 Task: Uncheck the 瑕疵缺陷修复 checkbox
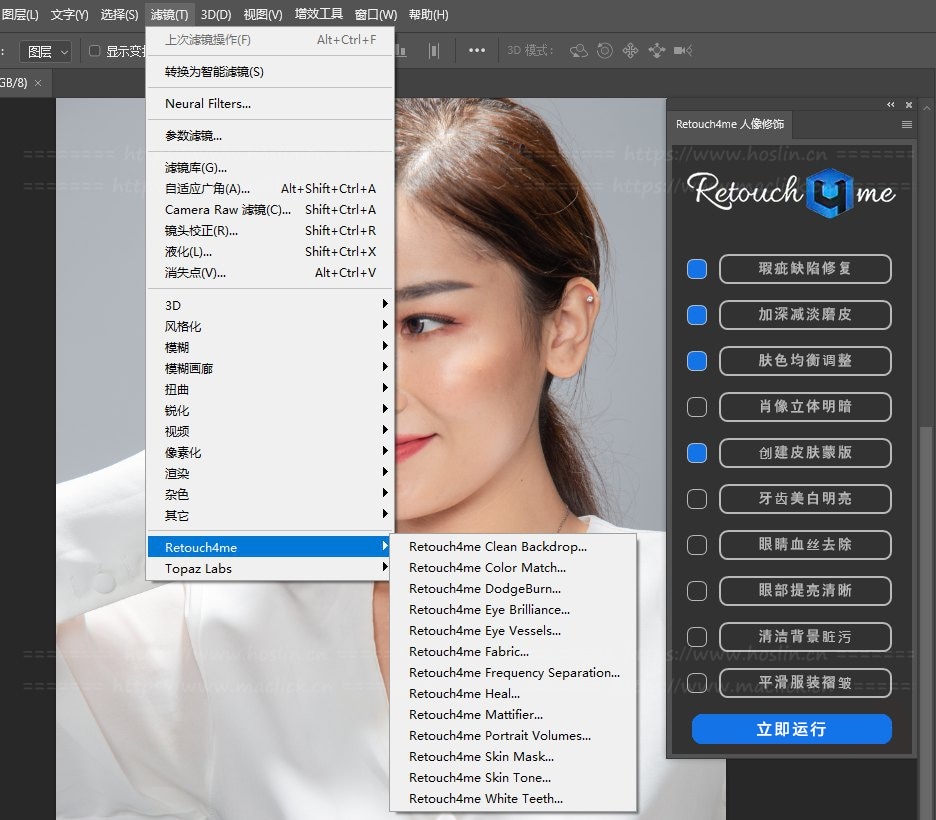pos(697,269)
